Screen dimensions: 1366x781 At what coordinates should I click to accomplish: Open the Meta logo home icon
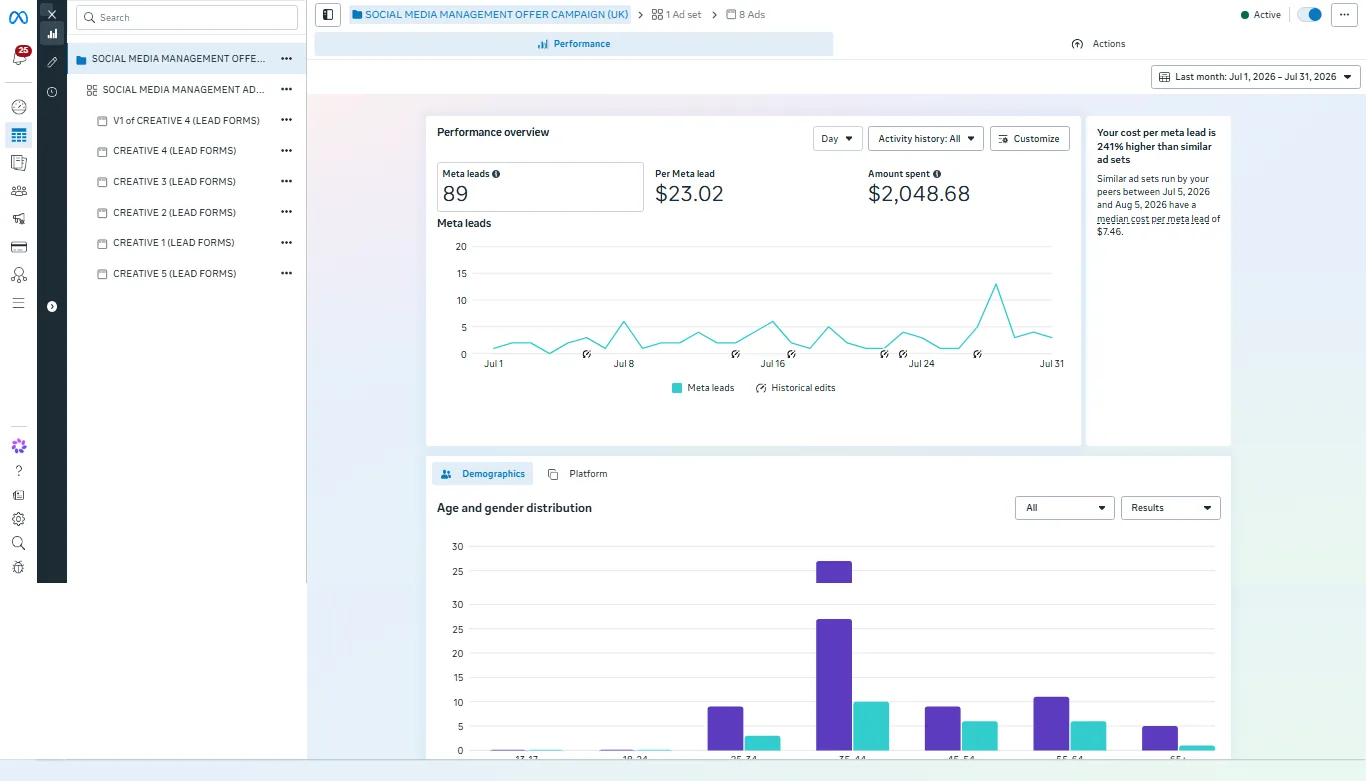18,17
